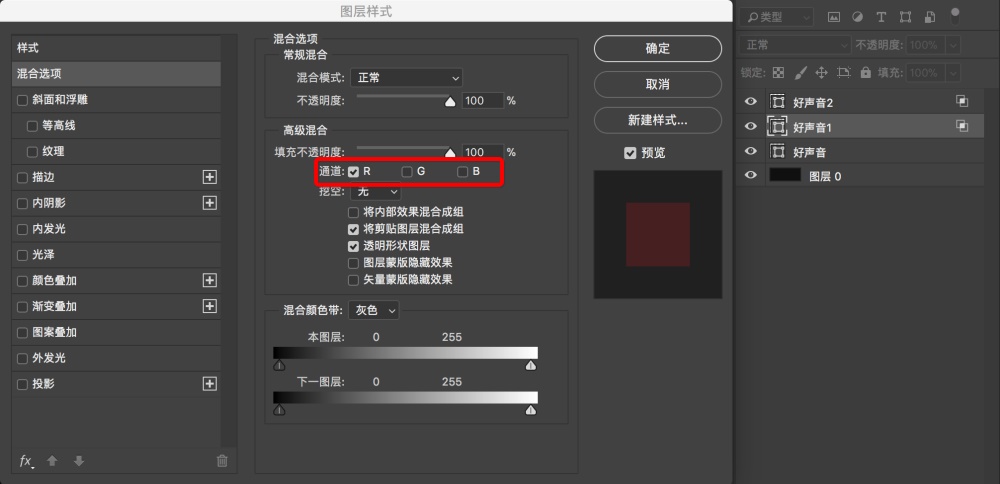The width and height of the screenshot is (1000, 484).
Task: Enable the 描边 effect checkbox
Action: pyautogui.click(x=22, y=177)
